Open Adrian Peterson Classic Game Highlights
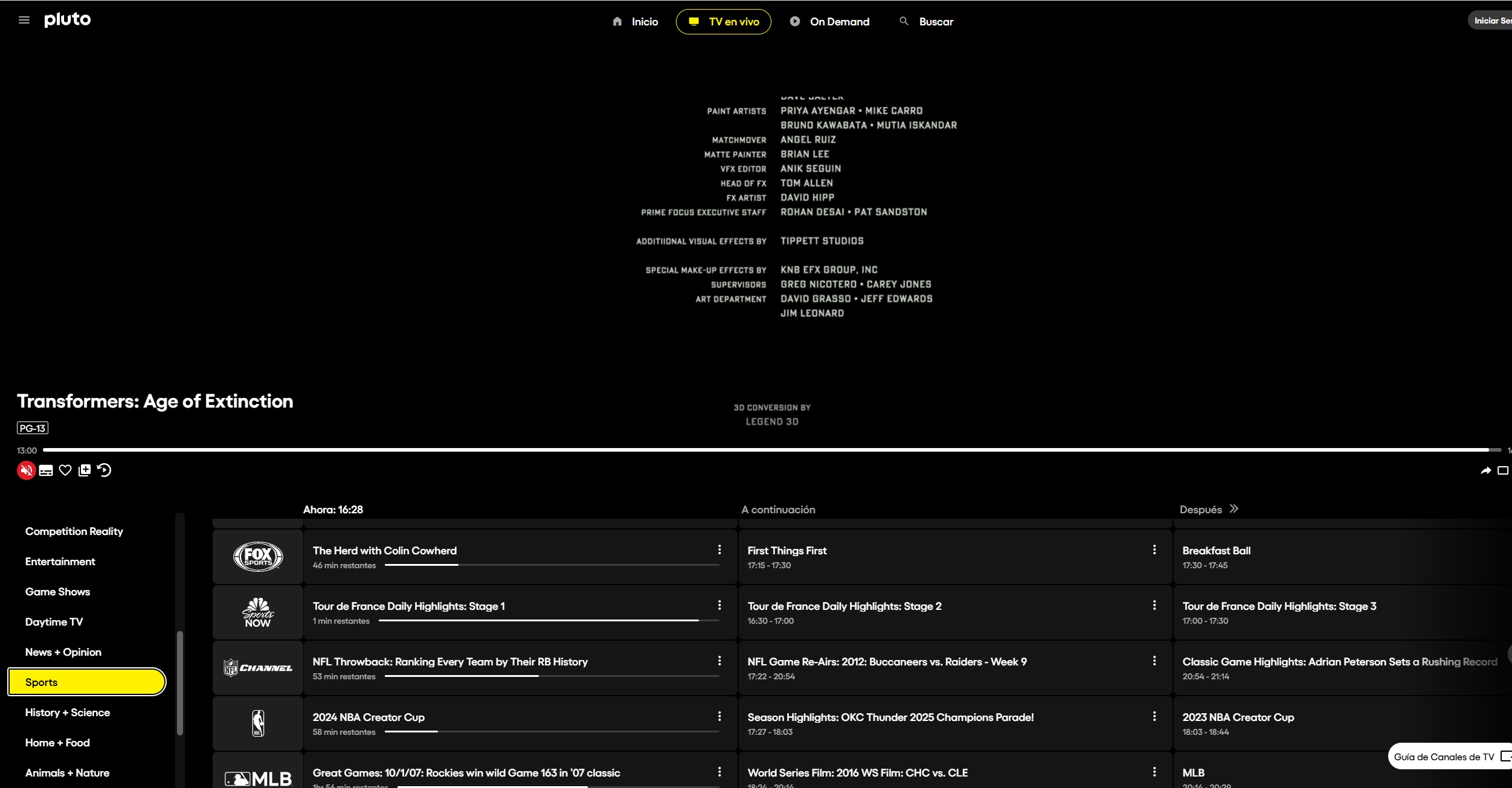Screen dimensions: 1512x788 [x=1343, y=668]
